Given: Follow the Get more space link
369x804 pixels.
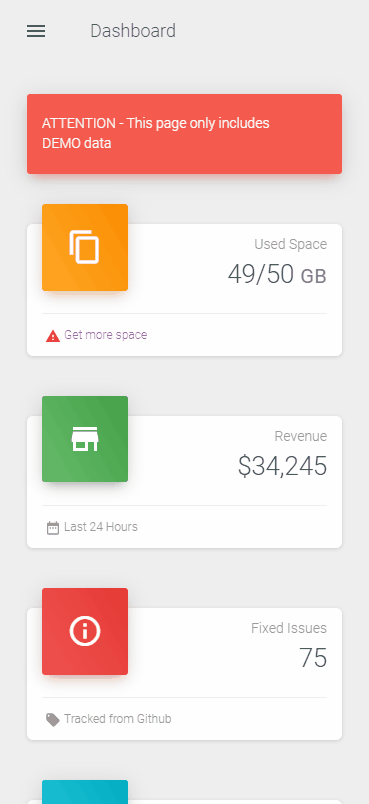Looking at the screenshot, I should coord(106,335).
